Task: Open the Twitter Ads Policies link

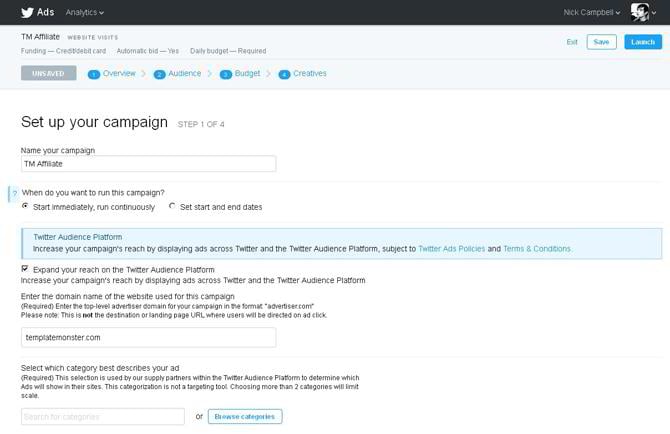Action: 451,248
